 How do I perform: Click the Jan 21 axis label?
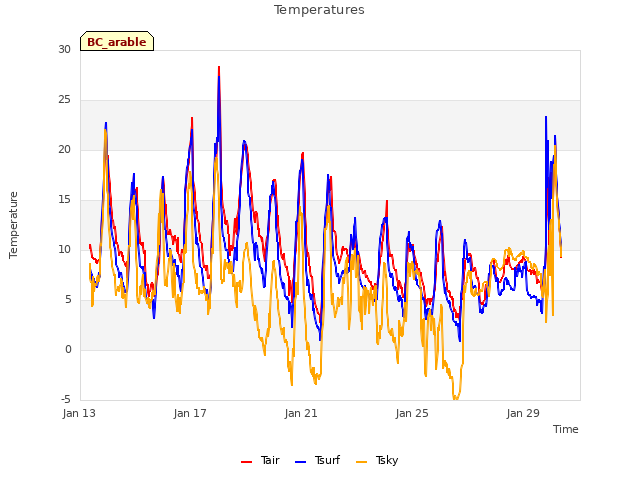click(x=301, y=413)
